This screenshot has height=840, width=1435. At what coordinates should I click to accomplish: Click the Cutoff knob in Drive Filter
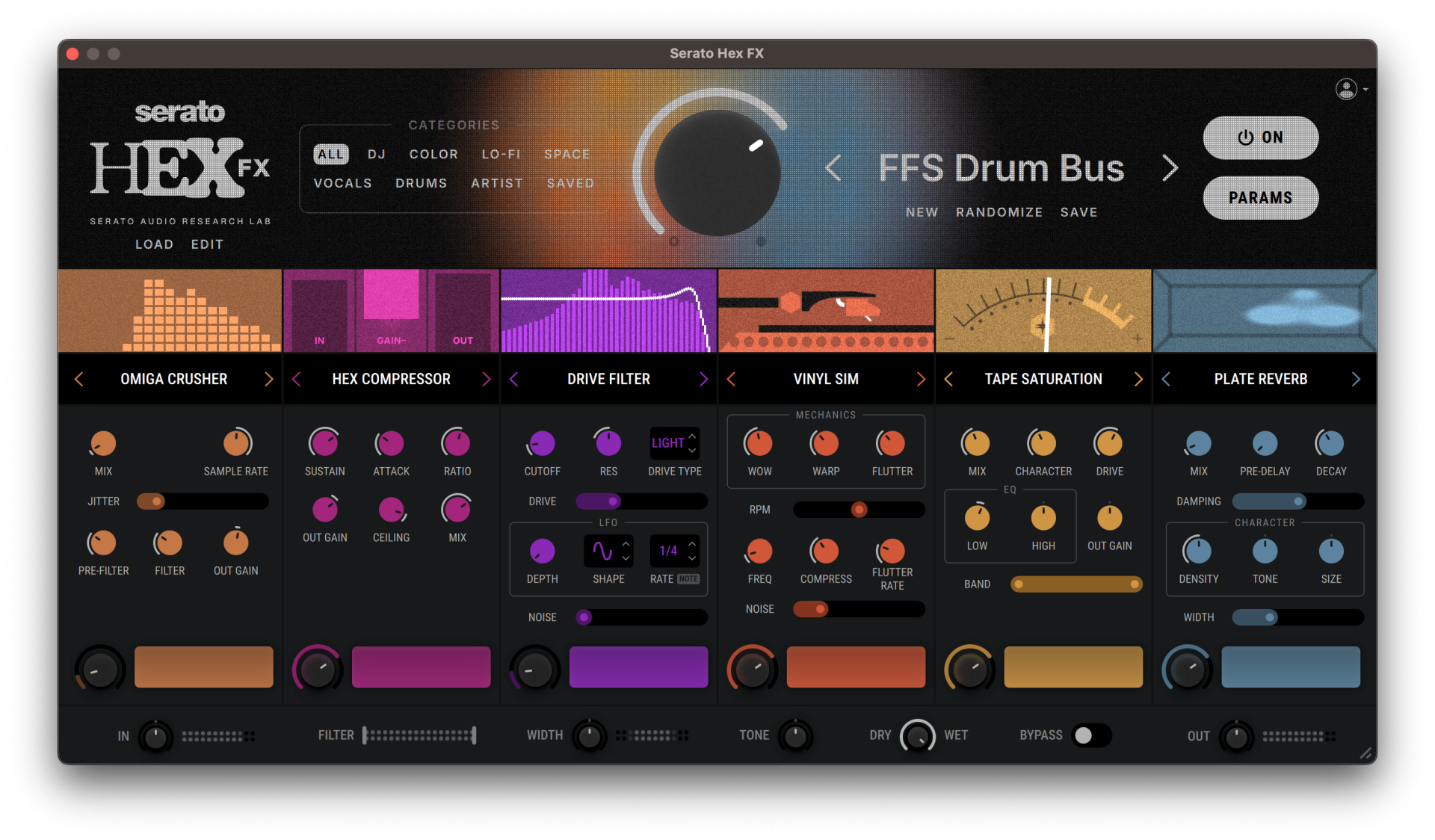point(542,442)
